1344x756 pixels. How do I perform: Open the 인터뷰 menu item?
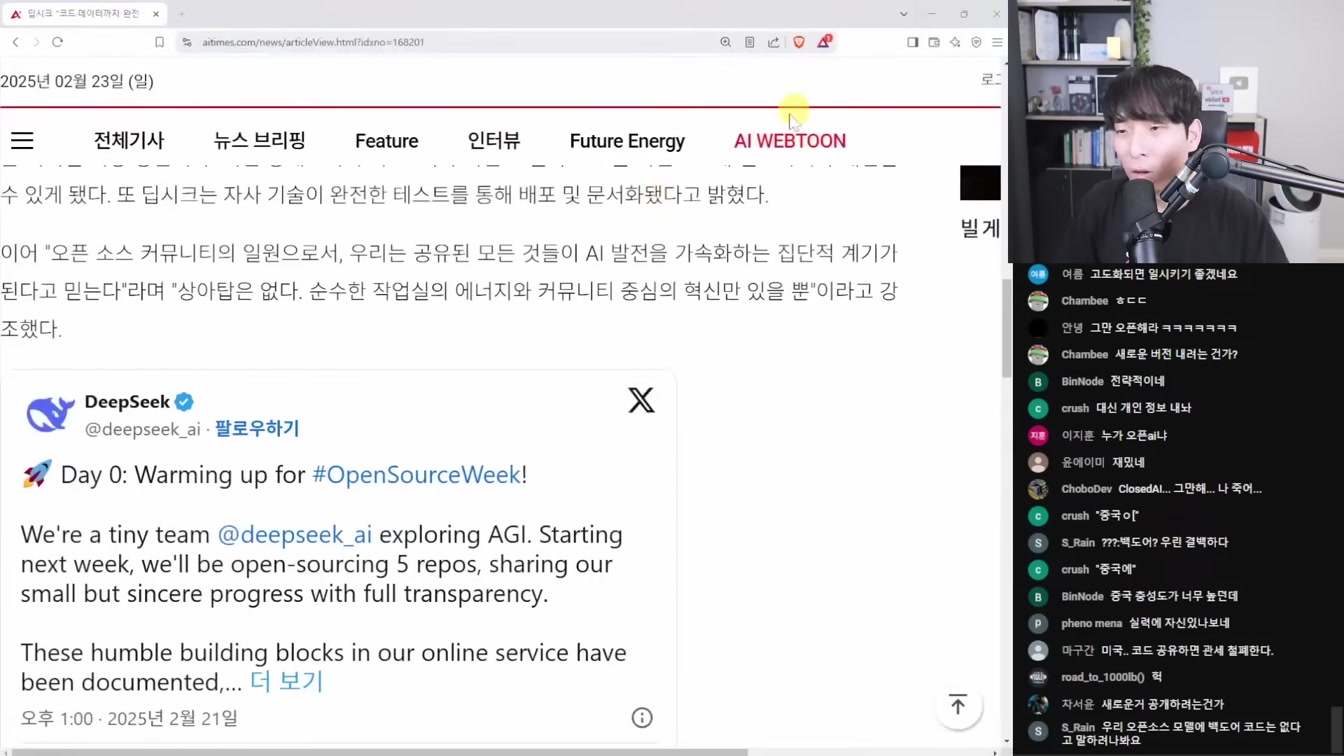494,141
